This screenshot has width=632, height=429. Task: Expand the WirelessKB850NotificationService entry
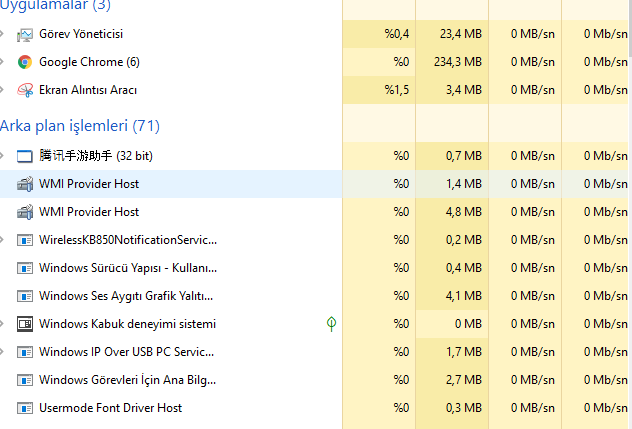tap(2, 240)
